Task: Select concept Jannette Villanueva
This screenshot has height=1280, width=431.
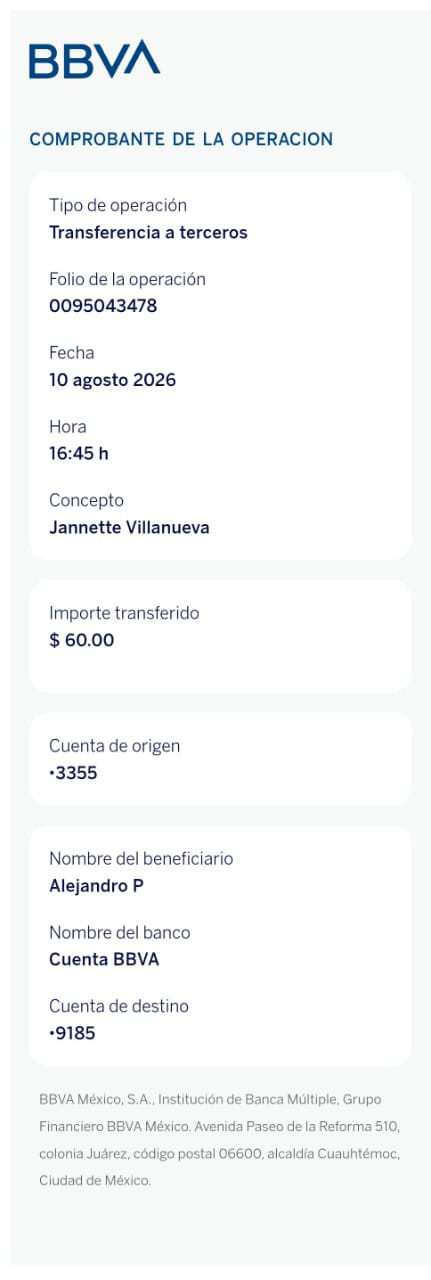Action: pyautogui.click(x=129, y=528)
